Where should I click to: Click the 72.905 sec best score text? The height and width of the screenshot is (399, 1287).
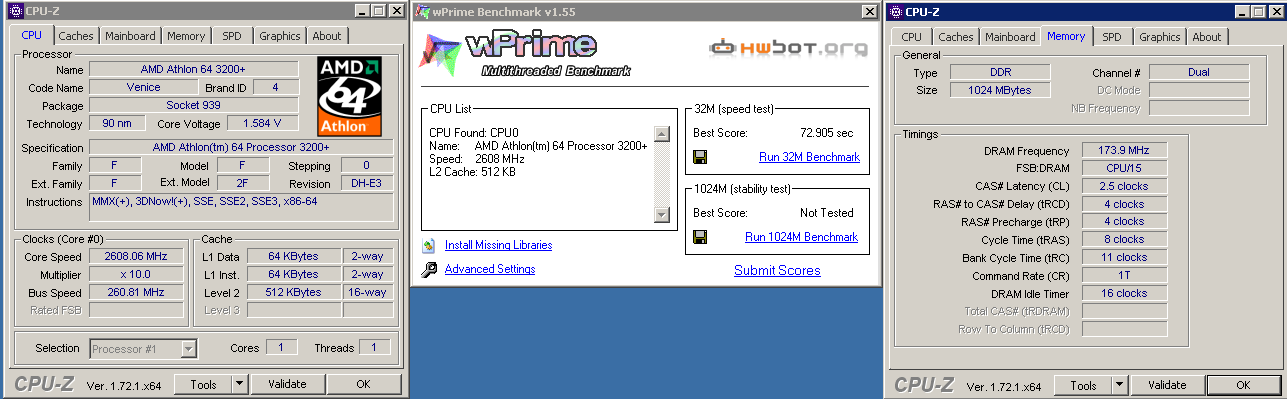point(825,132)
